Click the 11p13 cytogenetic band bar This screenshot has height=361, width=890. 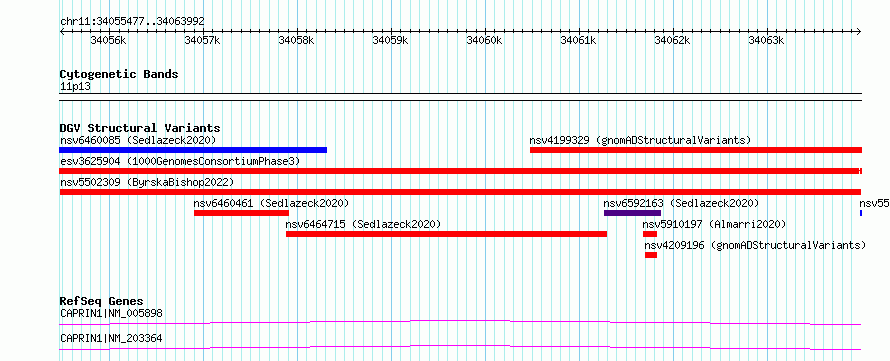pyautogui.click(x=460, y=96)
